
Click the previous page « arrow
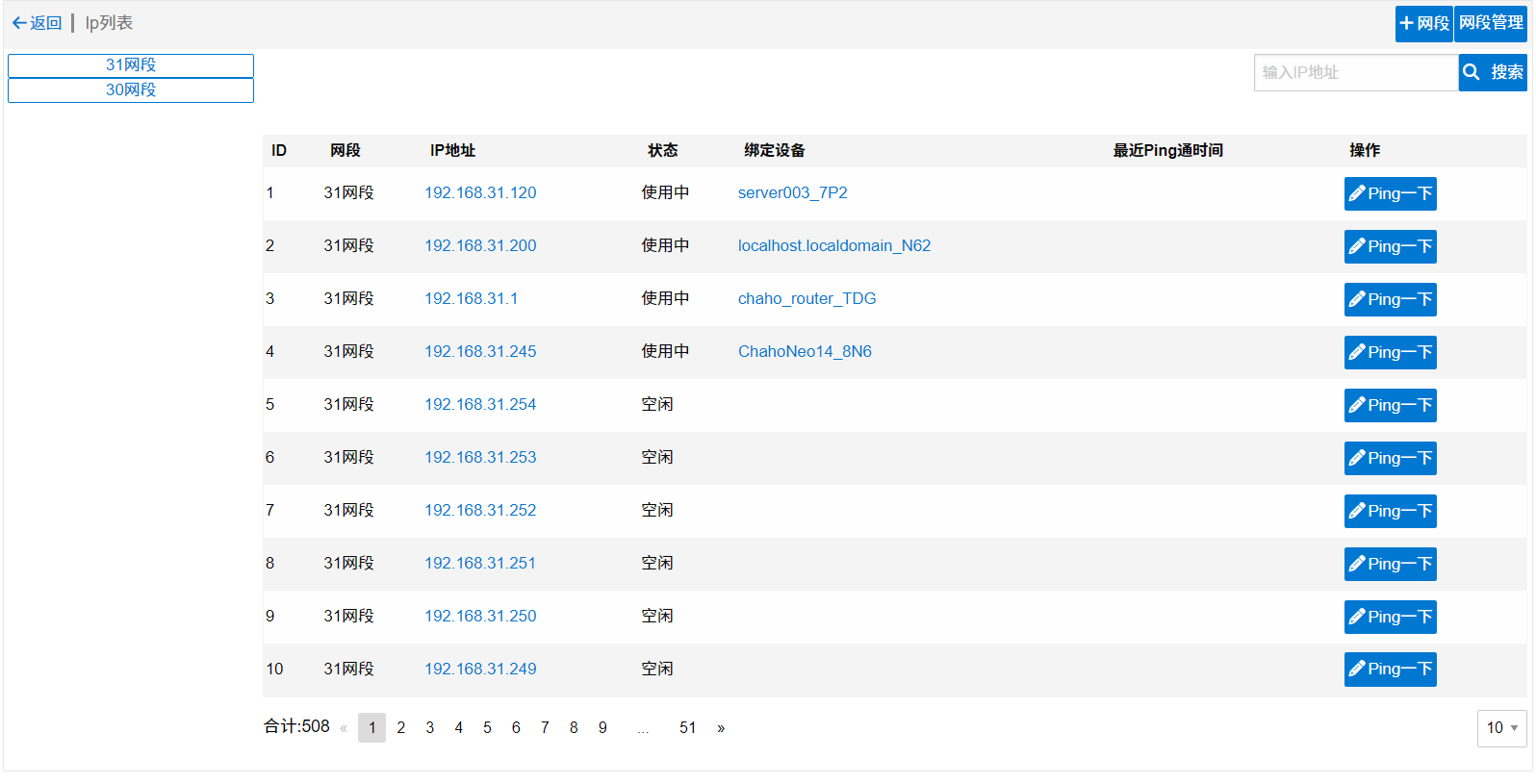point(344,728)
